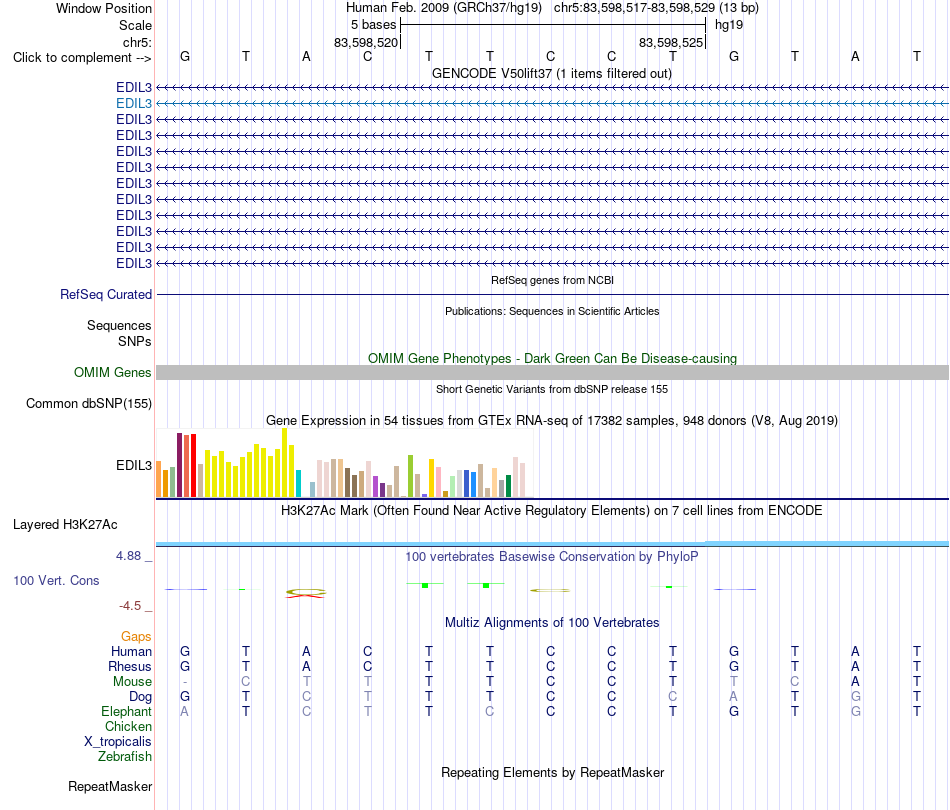Open 'Short Genetic Variants from dbSNP release 155'
This screenshot has height=810, width=950.
[x=552, y=389]
